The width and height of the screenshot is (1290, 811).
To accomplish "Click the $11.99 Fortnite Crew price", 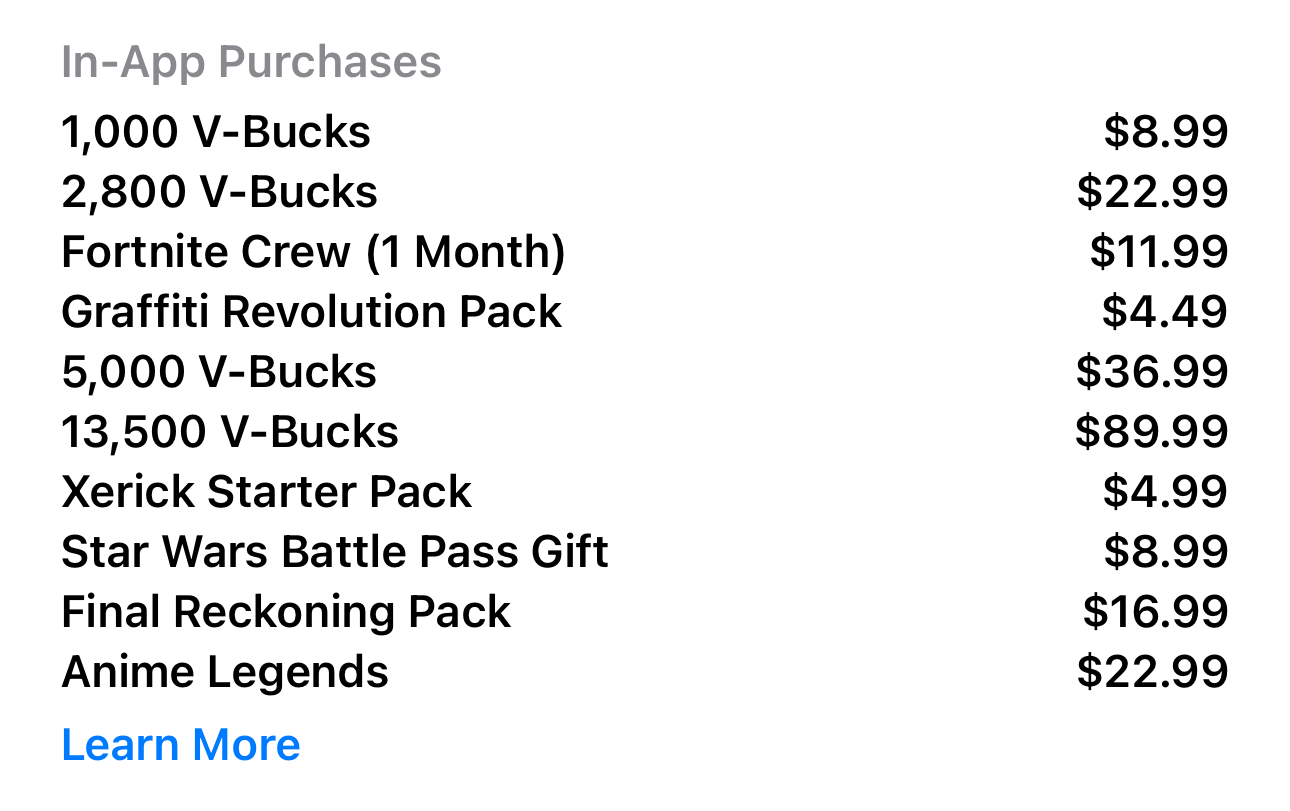I will [1158, 252].
